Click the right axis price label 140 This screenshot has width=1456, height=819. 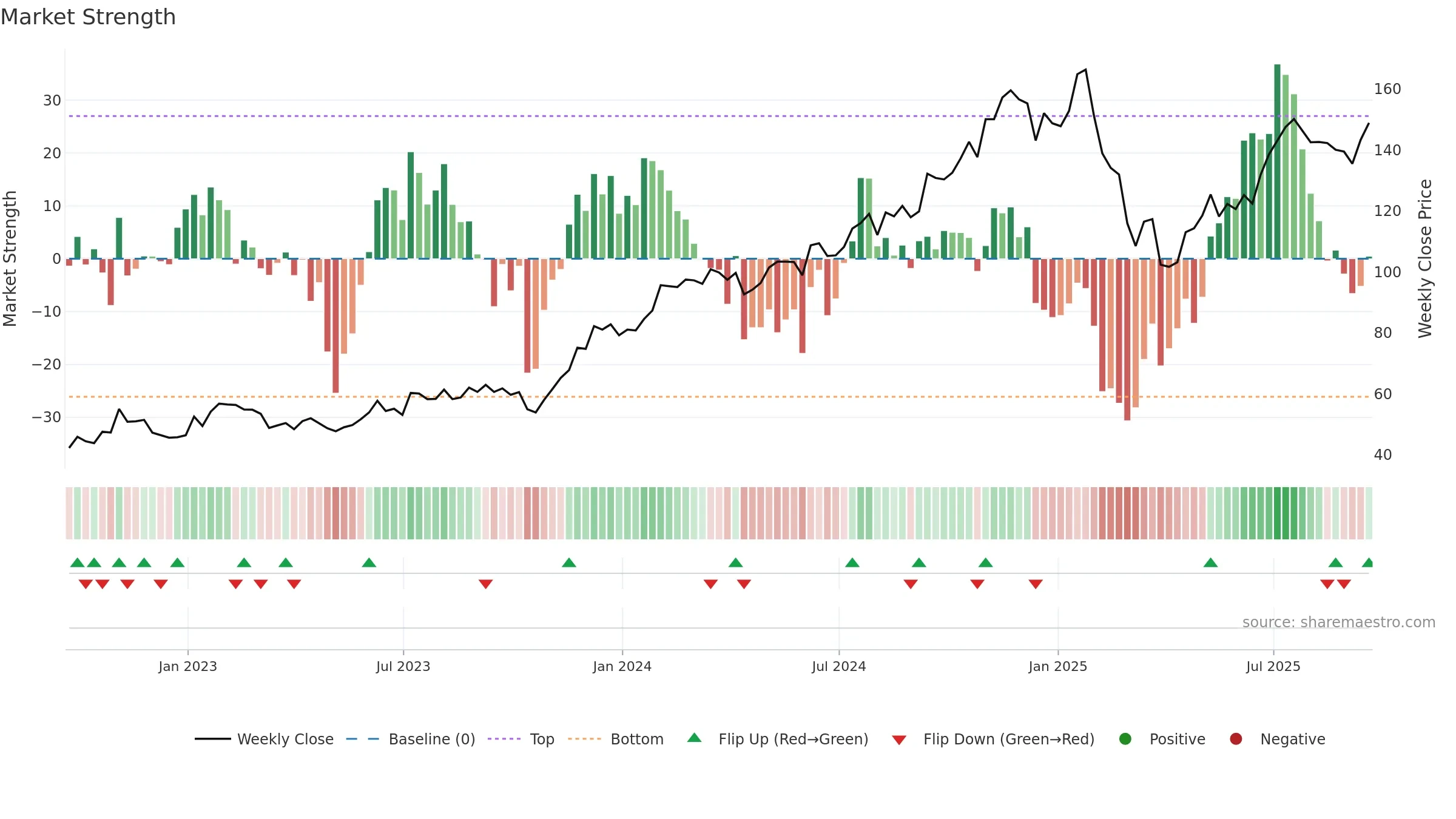(1387, 150)
